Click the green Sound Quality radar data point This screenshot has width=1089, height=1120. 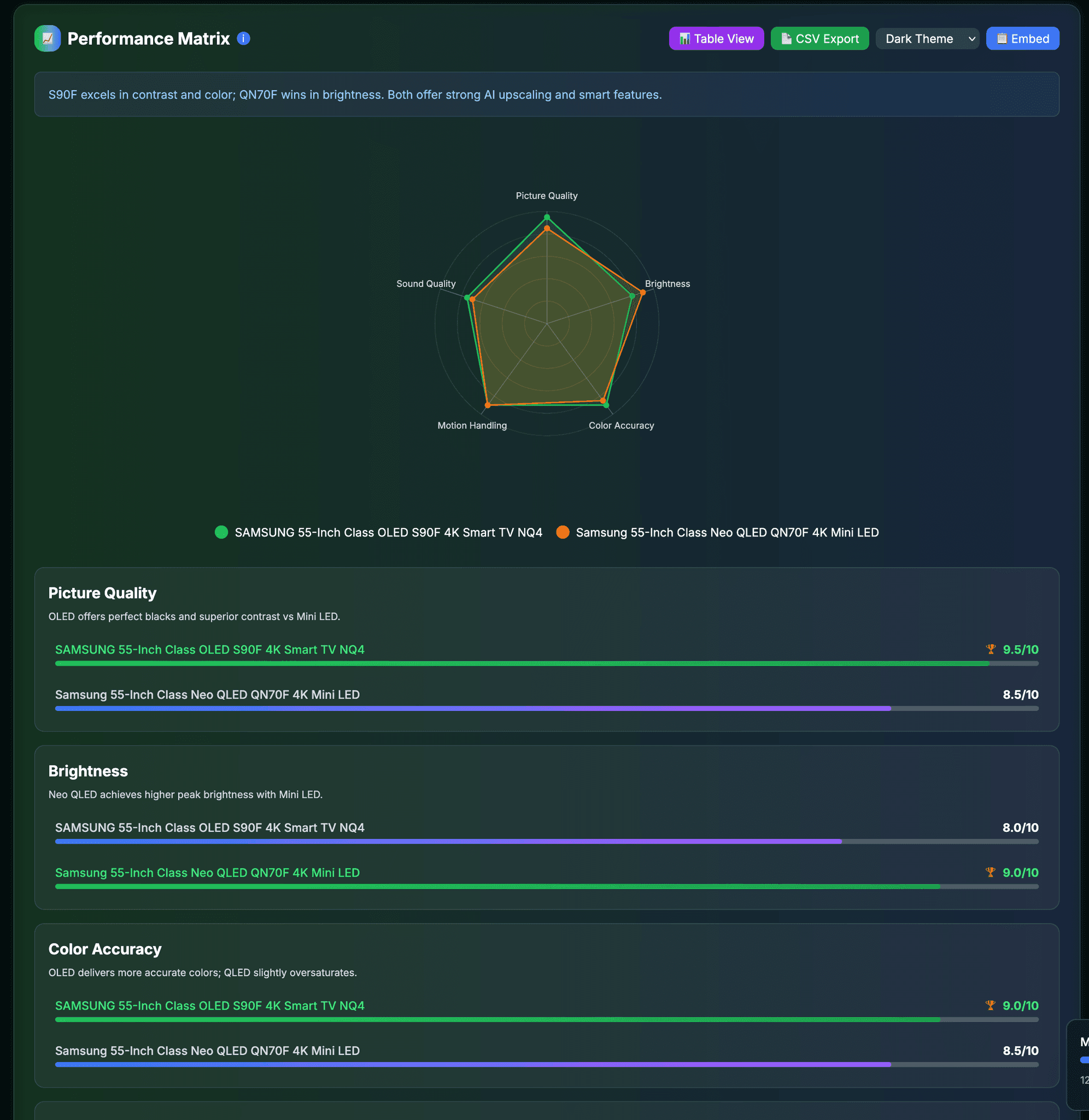467,297
